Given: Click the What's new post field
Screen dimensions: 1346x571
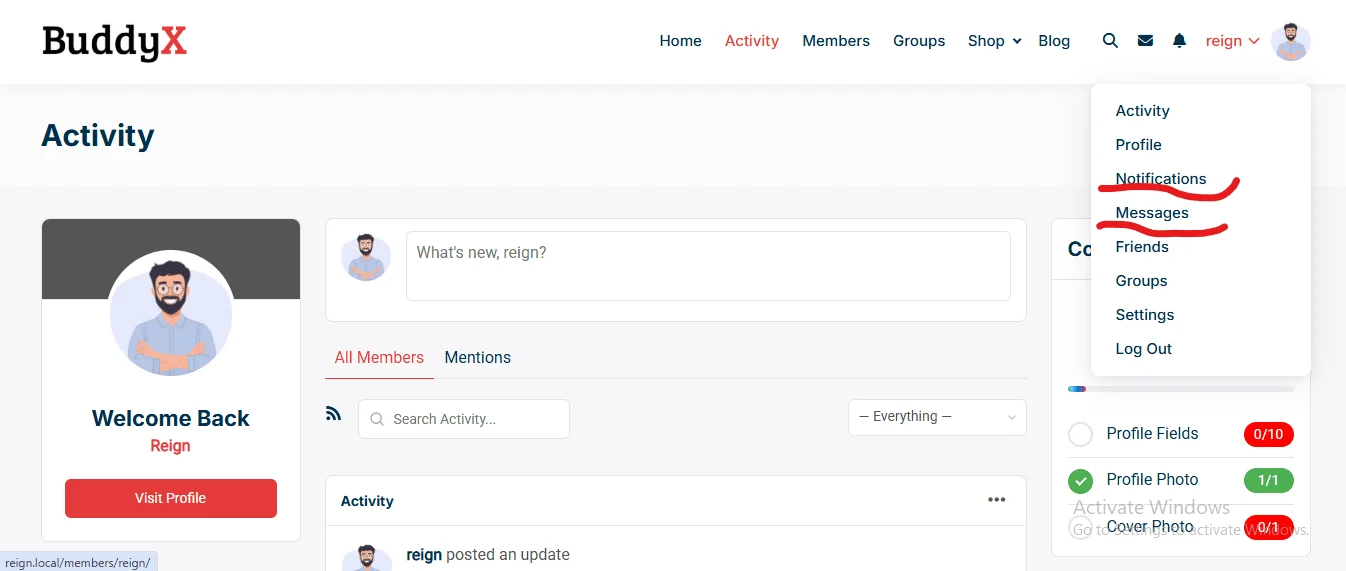Looking at the screenshot, I should [x=708, y=266].
